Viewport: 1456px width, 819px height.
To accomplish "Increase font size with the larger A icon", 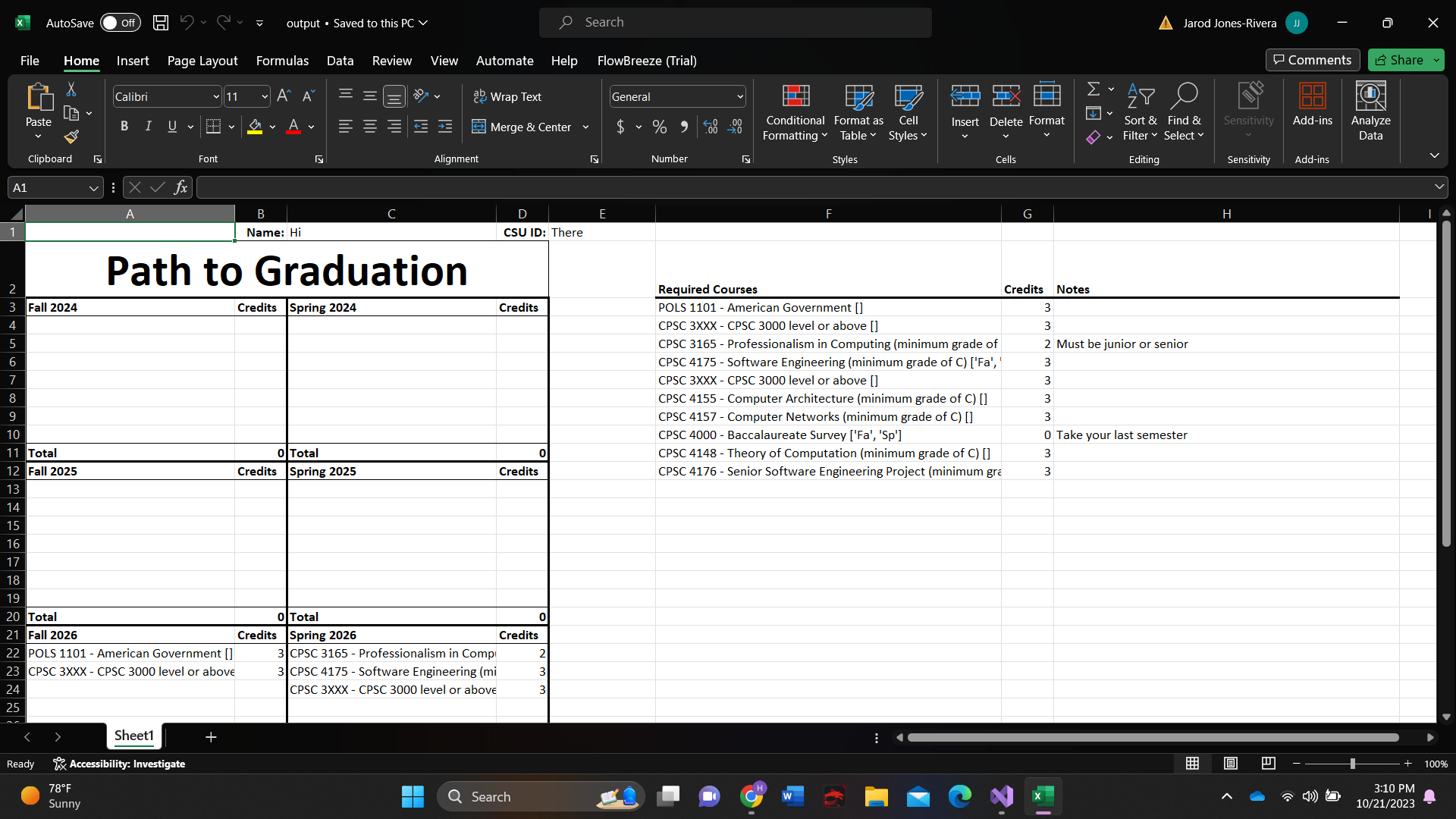I will [x=284, y=96].
